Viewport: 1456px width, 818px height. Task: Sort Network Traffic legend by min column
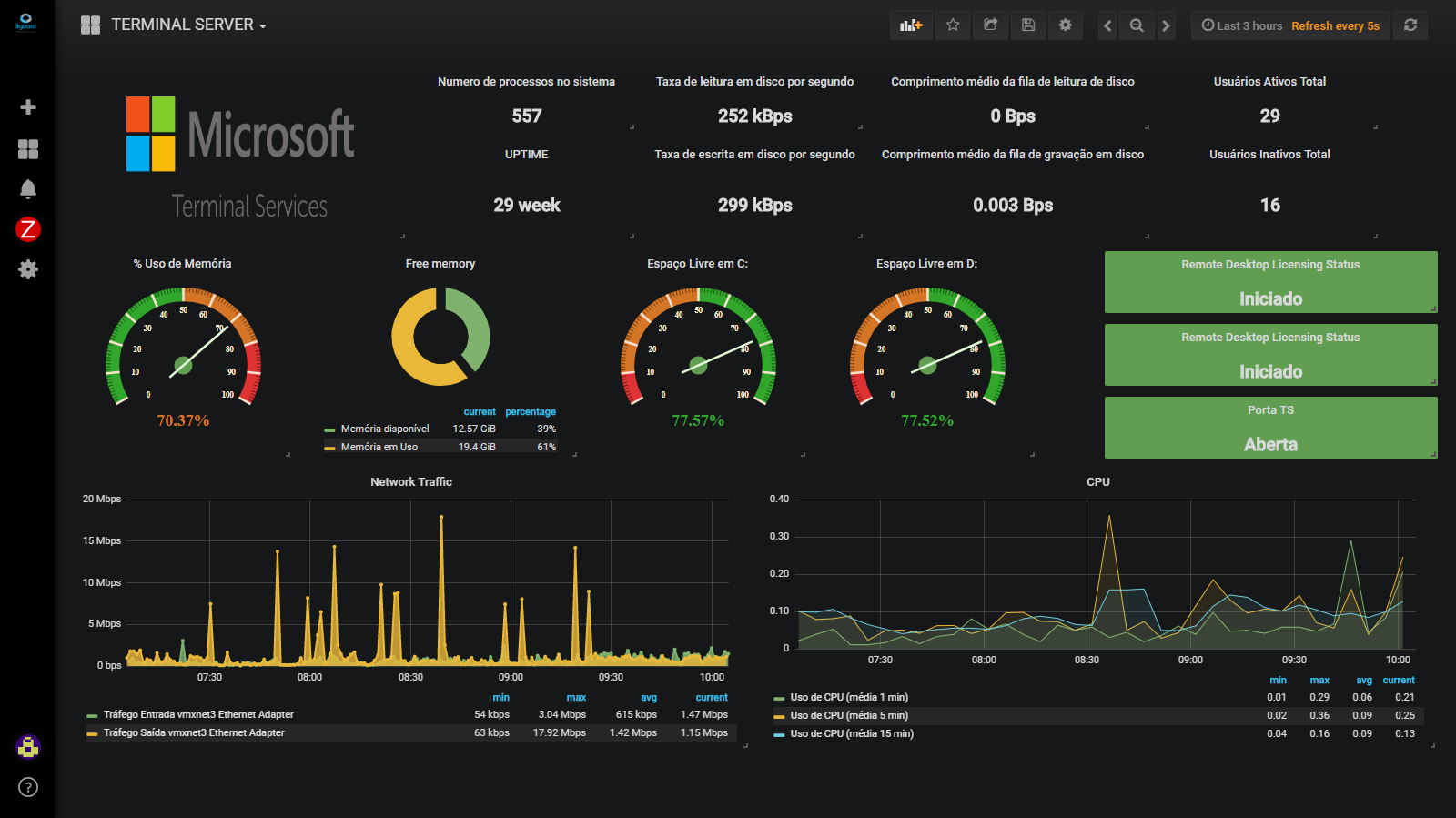click(501, 697)
